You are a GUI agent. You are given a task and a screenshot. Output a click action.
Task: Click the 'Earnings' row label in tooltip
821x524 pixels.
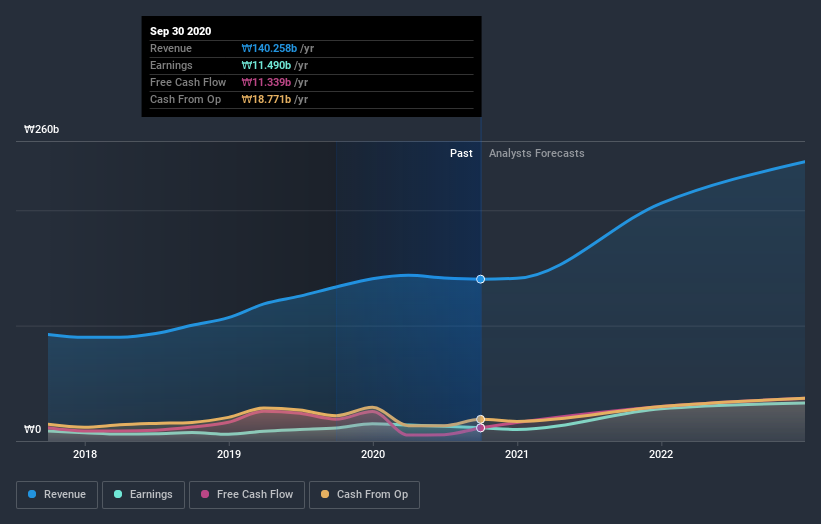coord(171,65)
